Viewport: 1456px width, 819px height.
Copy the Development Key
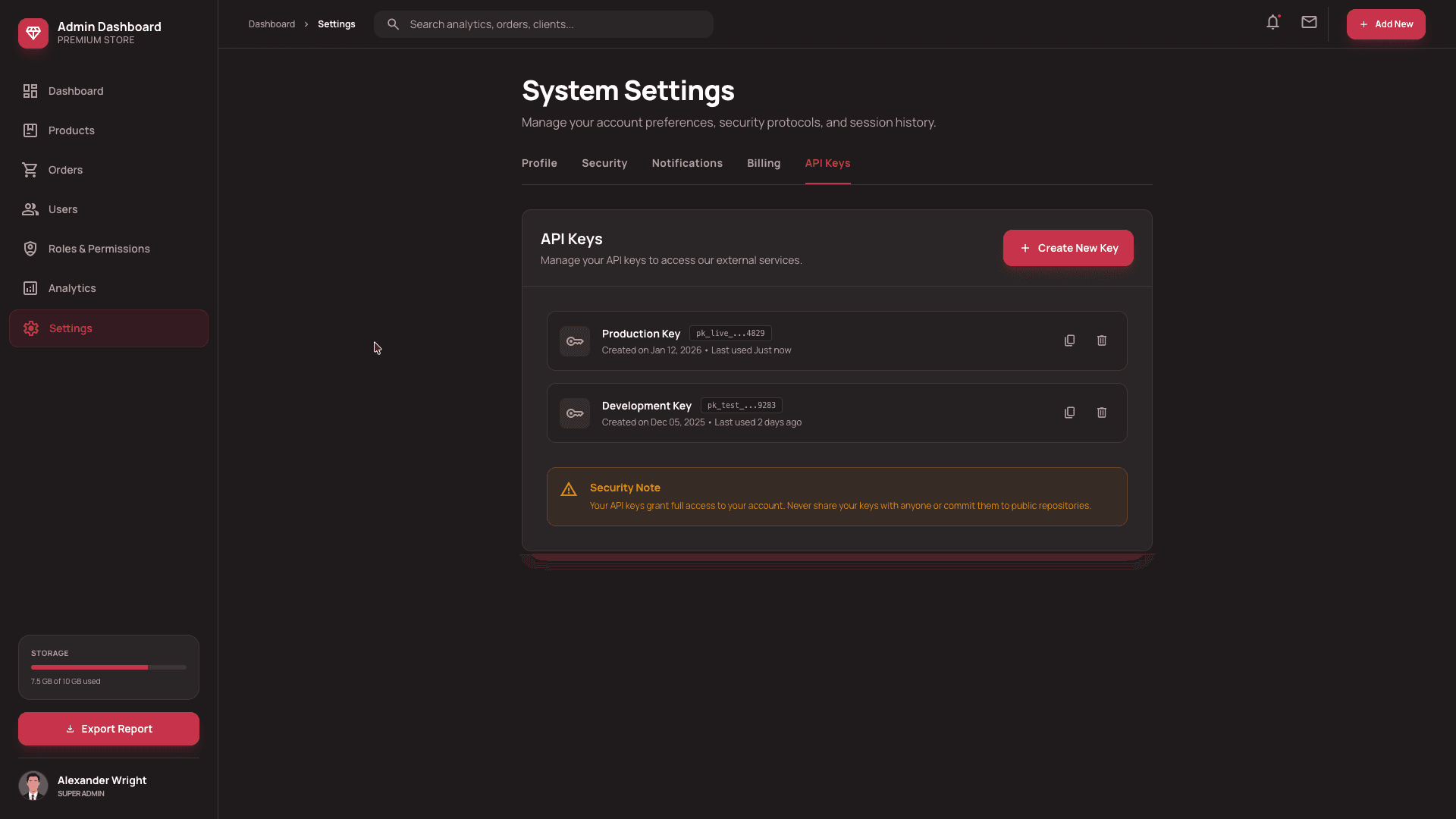(x=1069, y=413)
